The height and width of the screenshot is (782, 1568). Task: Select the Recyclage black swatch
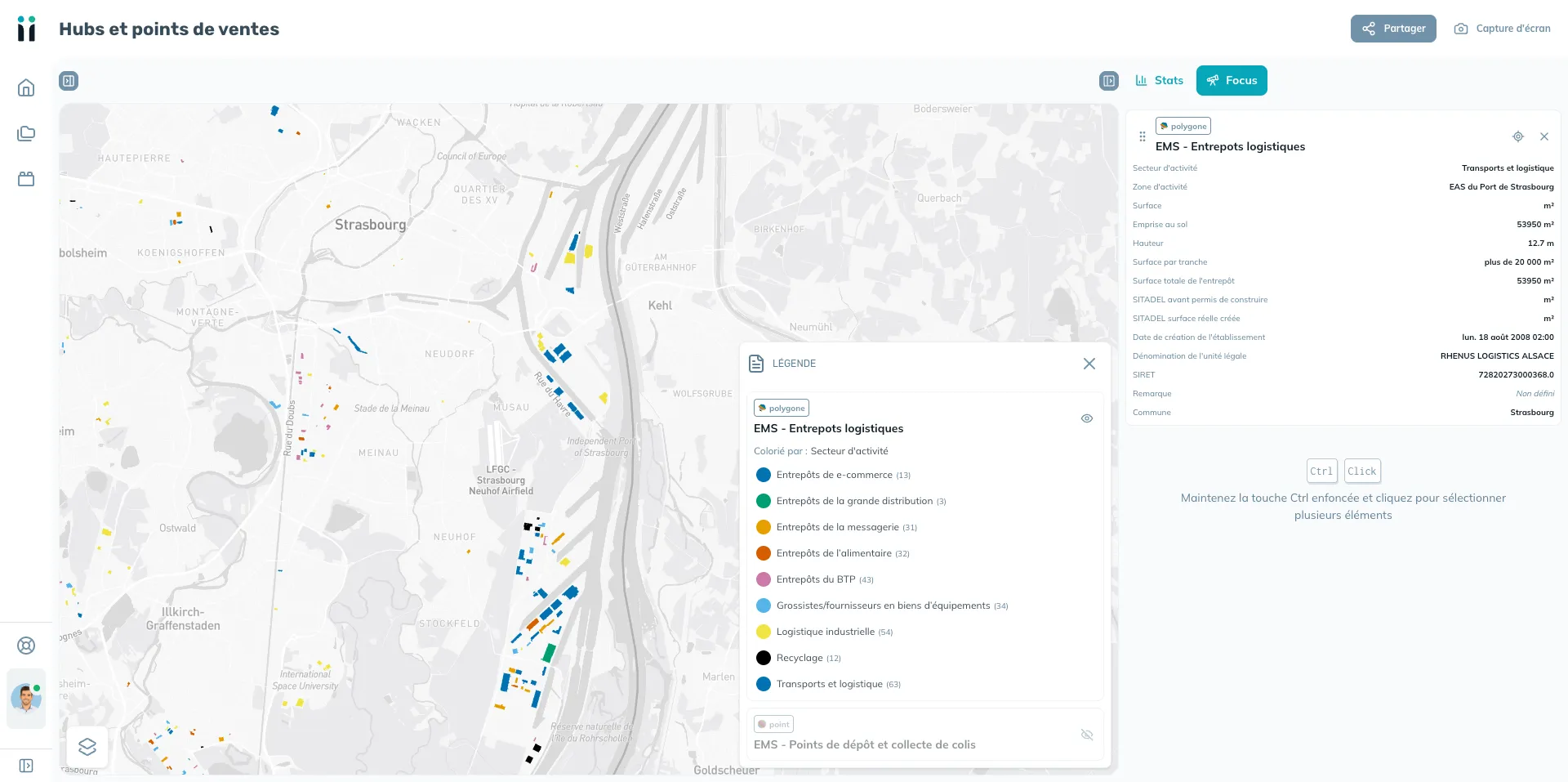pyautogui.click(x=764, y=658)
